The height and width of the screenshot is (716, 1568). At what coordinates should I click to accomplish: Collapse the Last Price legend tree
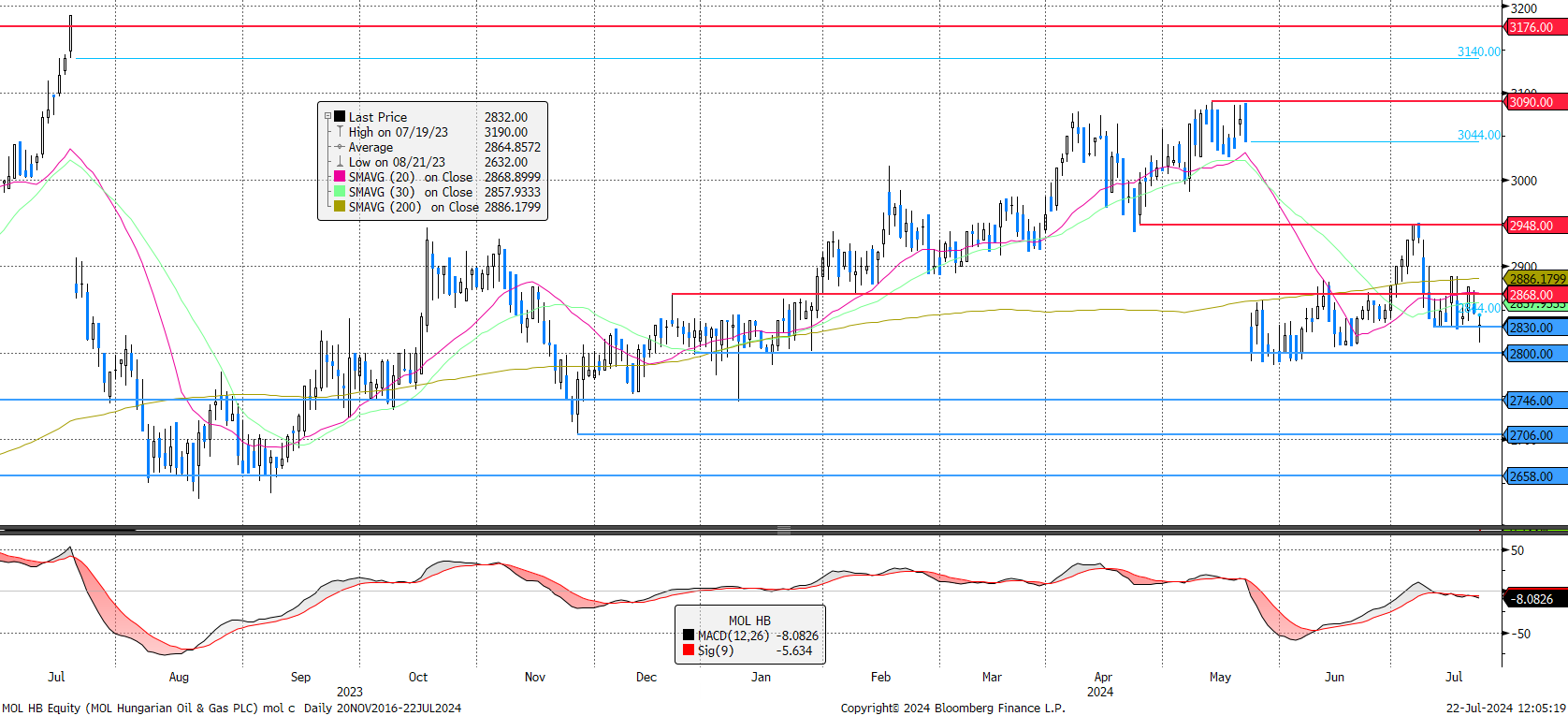pos(327,117)
